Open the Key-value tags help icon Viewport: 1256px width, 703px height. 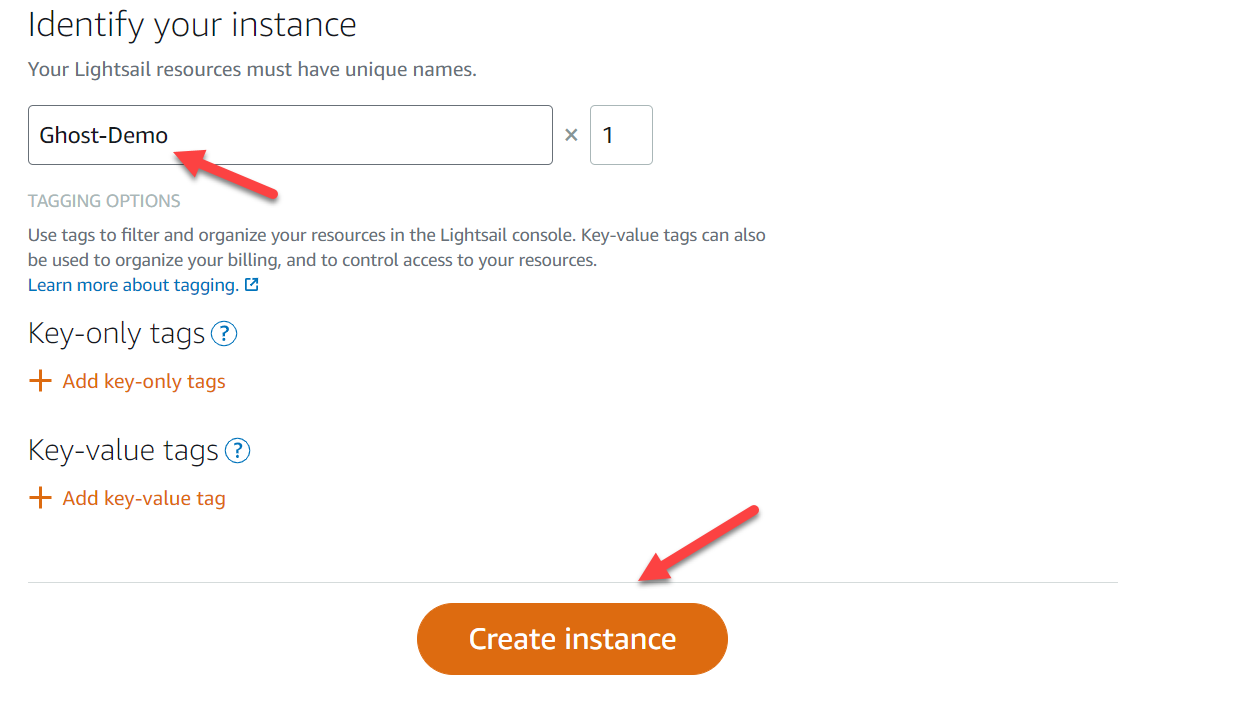coord(238,451)
